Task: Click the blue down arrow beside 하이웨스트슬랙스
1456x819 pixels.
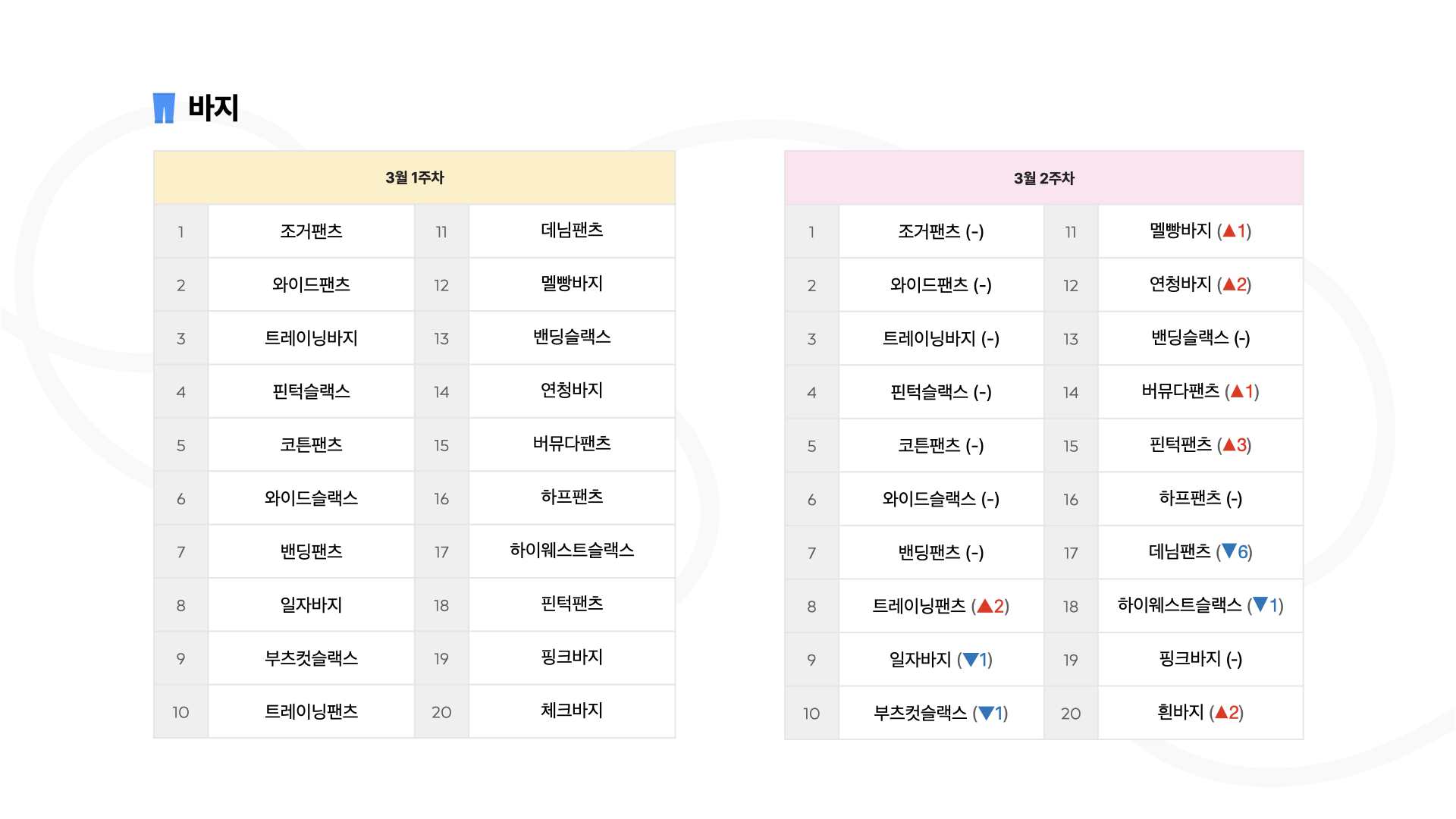Action: [1260, 604]
